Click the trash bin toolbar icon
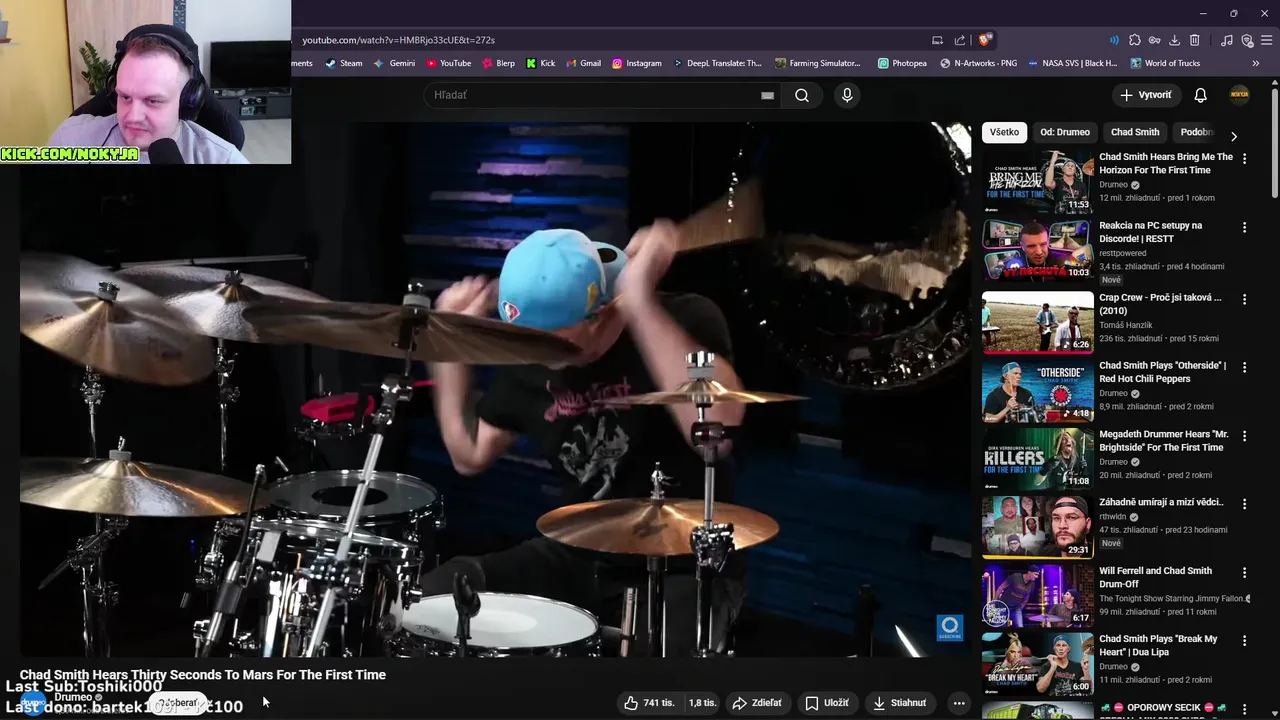 [x=1195, y=40]
